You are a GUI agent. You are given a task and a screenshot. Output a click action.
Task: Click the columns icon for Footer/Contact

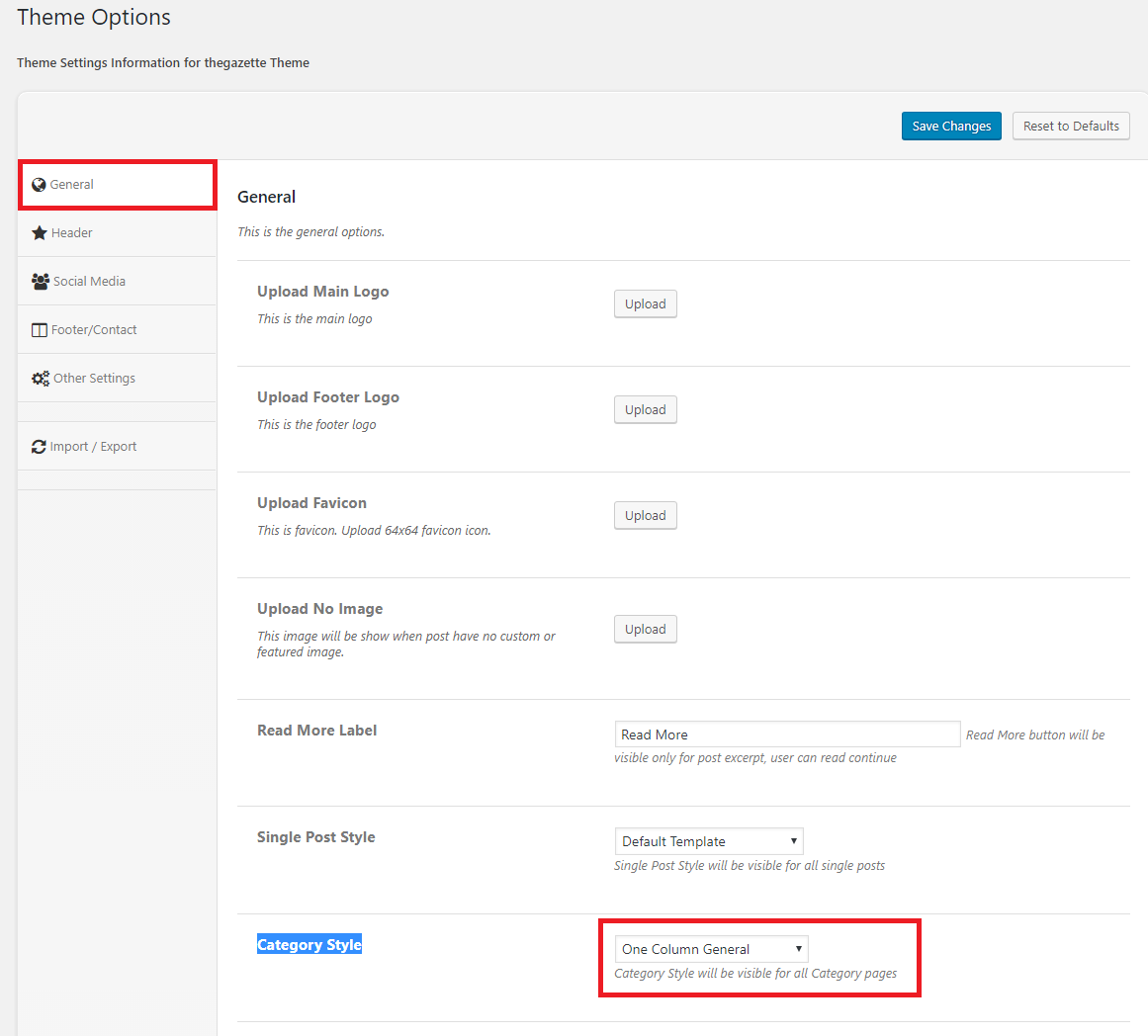point(40,330)
